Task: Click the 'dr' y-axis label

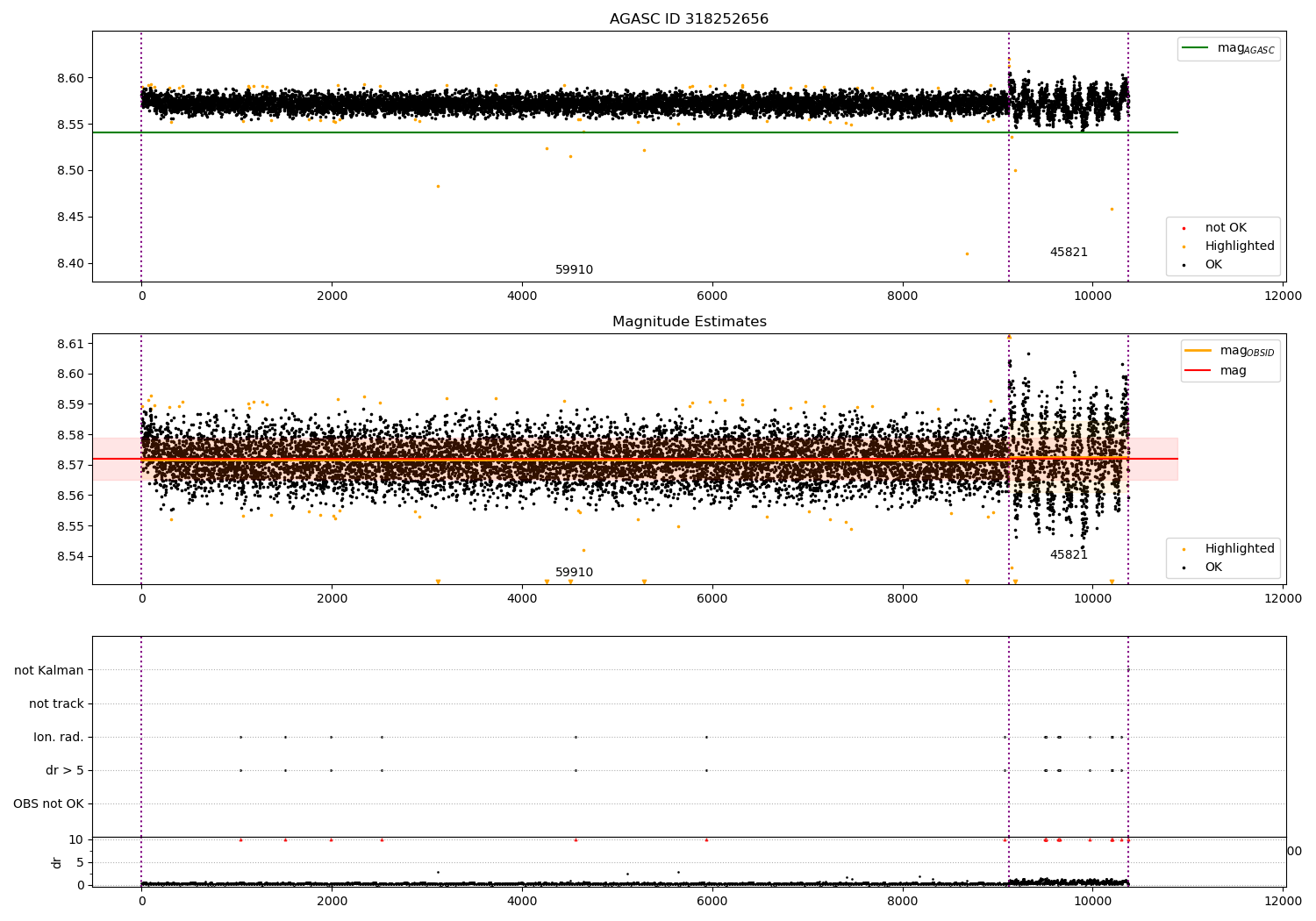Action: point(57,862)
